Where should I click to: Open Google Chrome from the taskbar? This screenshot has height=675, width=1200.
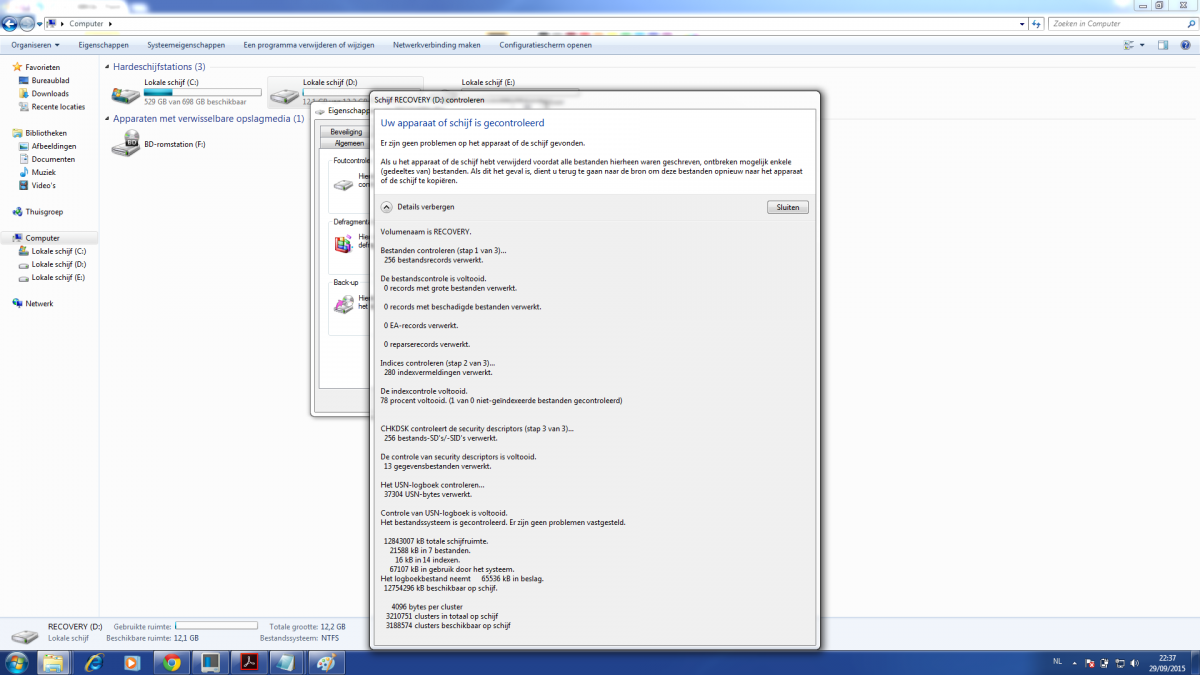click(x=171, y=662)
